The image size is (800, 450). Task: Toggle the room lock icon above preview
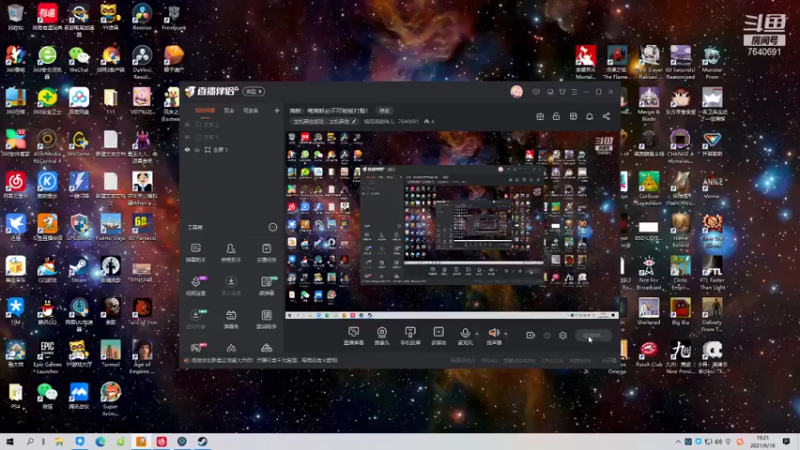(556, 116)
